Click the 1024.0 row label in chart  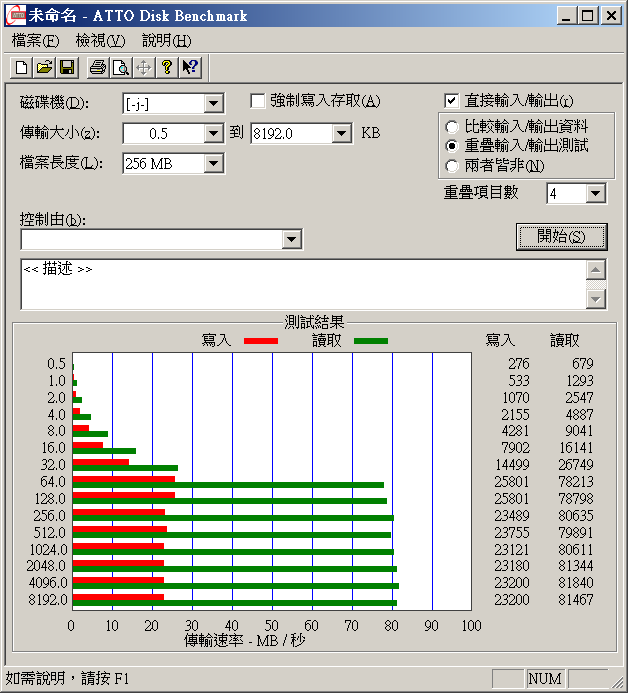[48, 550]
